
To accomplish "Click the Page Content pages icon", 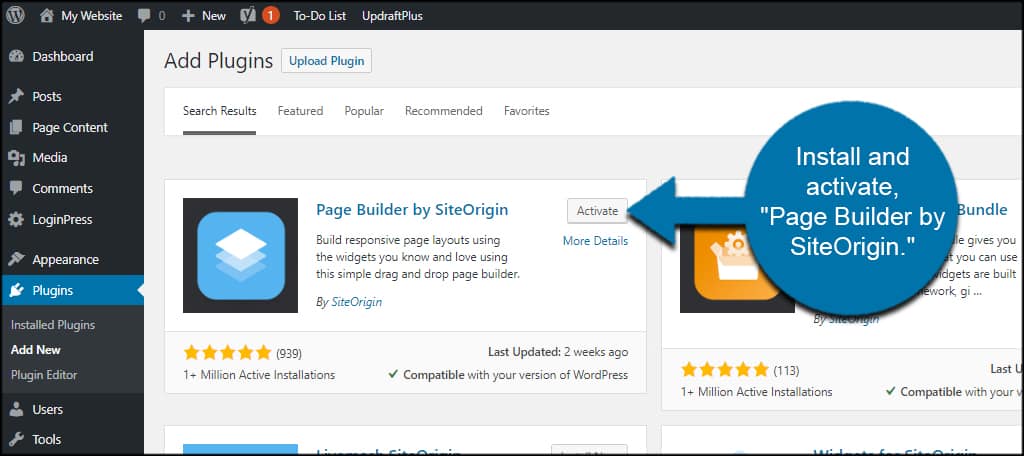I will coord(16,127).
